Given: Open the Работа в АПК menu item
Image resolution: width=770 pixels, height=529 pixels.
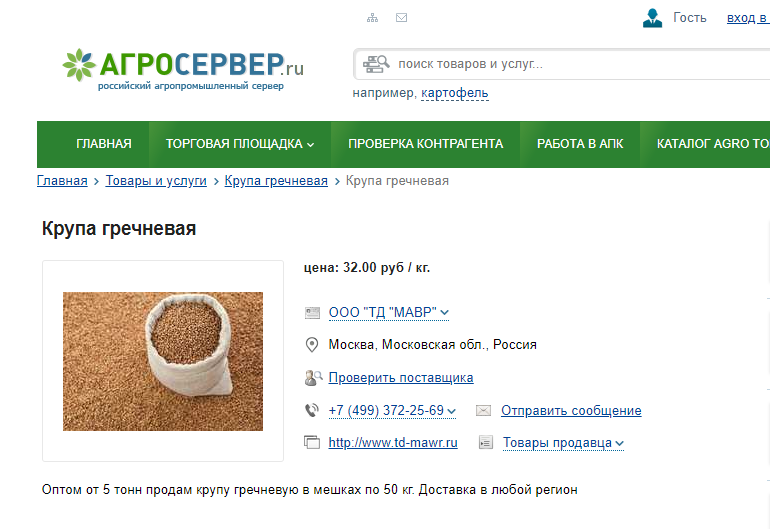Looking at the screenshot, I should tap(580, 144).
